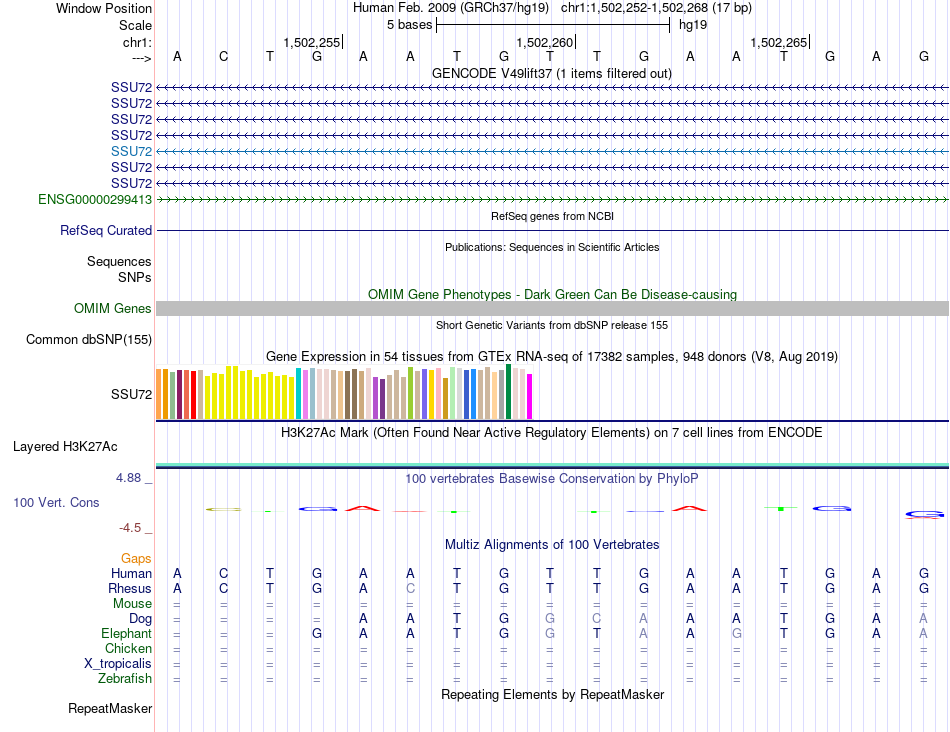The width and height of the screenshot is (950, 732).
Task: Click the 1,502,260 position marker on ruler
Action: point(545,43)
